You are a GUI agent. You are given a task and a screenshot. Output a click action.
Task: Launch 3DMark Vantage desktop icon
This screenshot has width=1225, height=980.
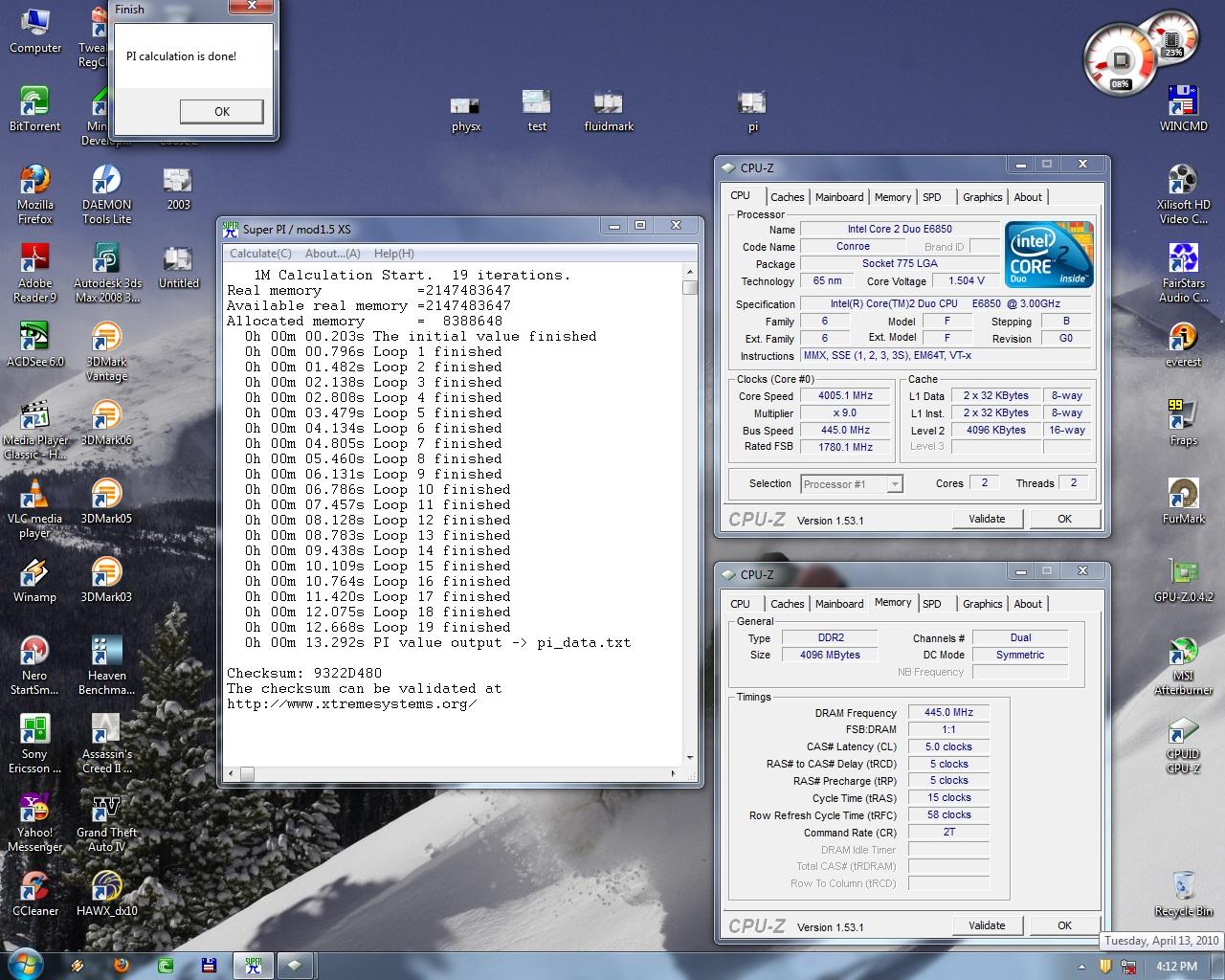point(106,350)
